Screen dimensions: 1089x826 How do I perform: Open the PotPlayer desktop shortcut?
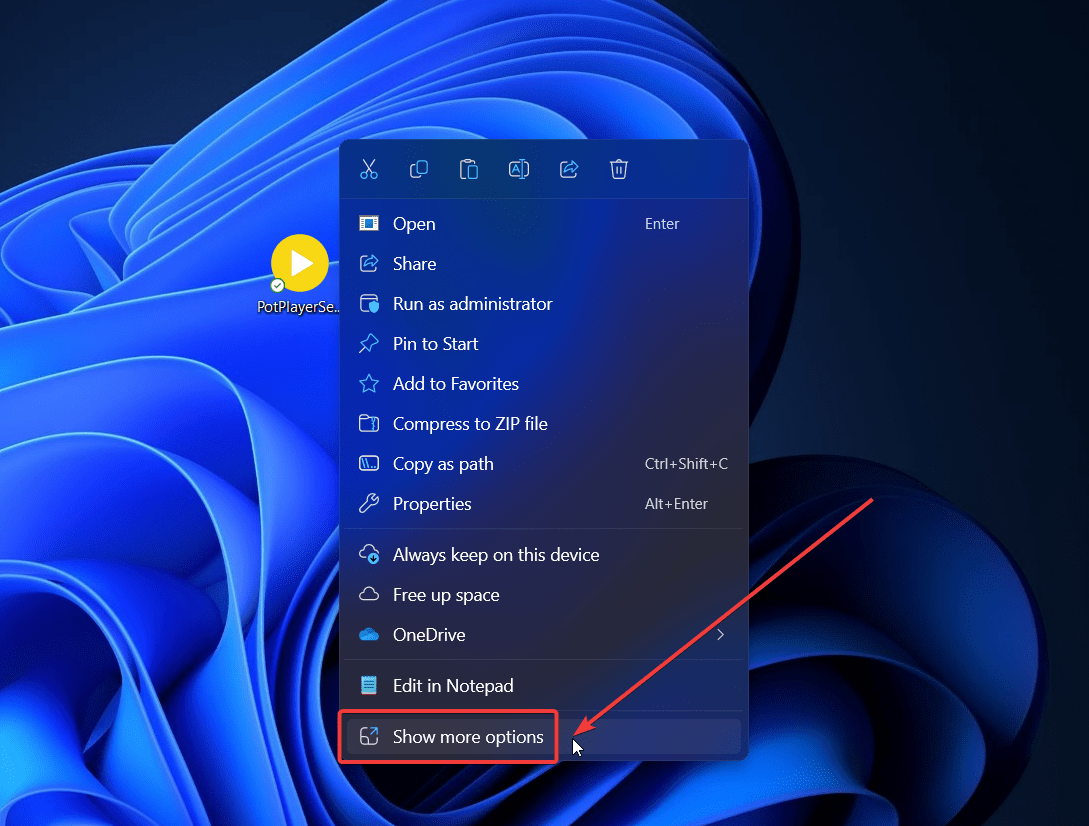tap(299, 263)
